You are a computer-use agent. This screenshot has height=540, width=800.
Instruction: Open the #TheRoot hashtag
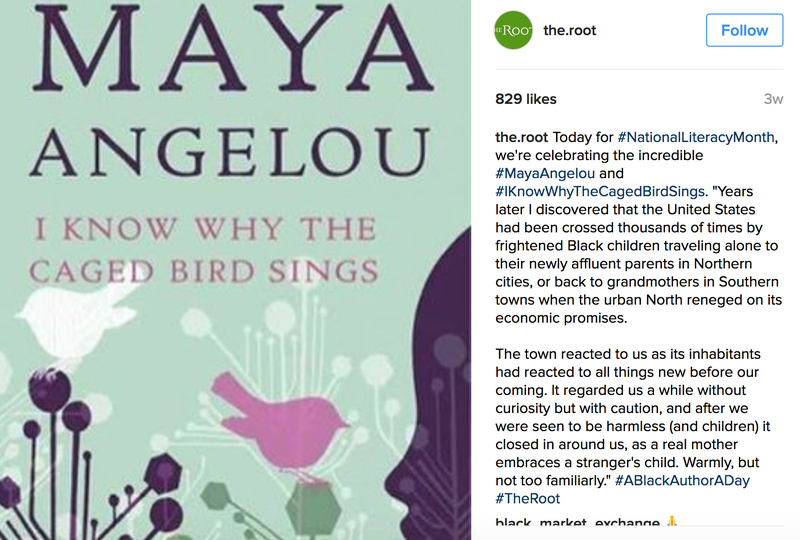point(528,499)
